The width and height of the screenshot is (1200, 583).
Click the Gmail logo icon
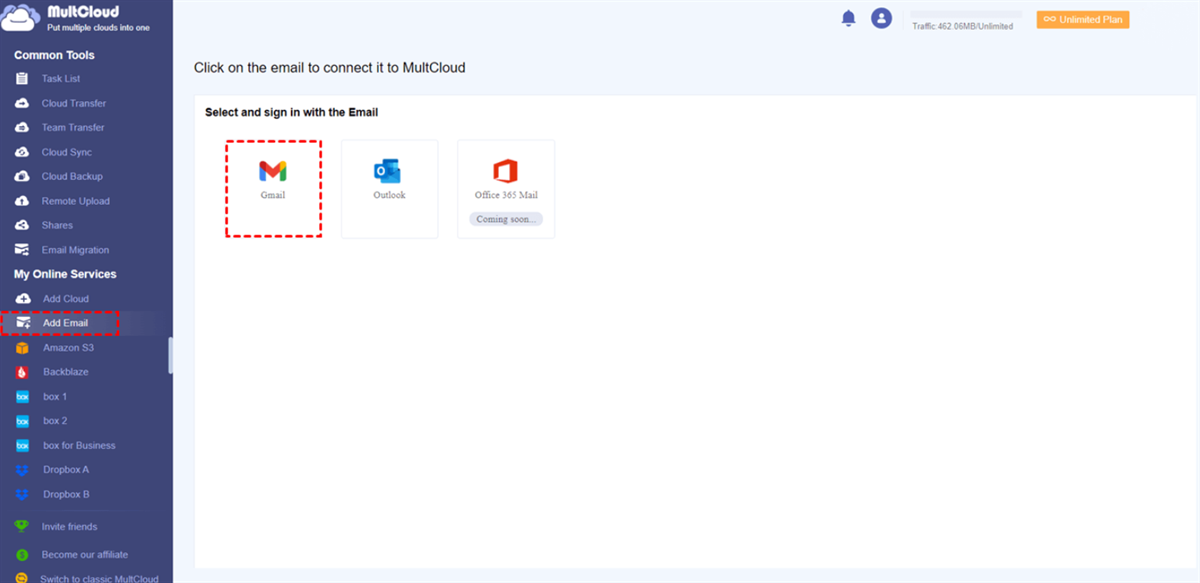coord(273,171)
